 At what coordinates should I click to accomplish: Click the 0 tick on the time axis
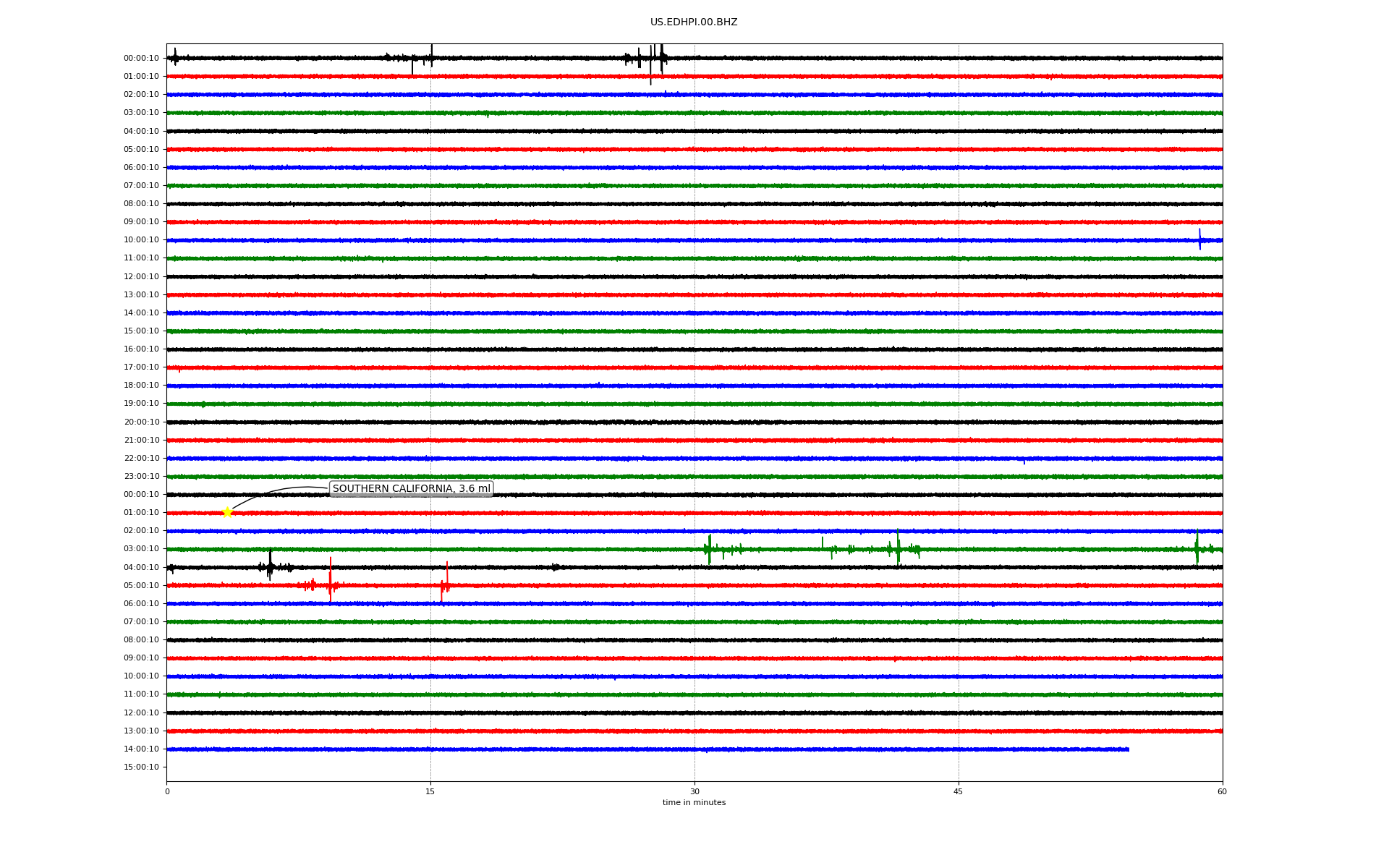[x=167, y=791]
